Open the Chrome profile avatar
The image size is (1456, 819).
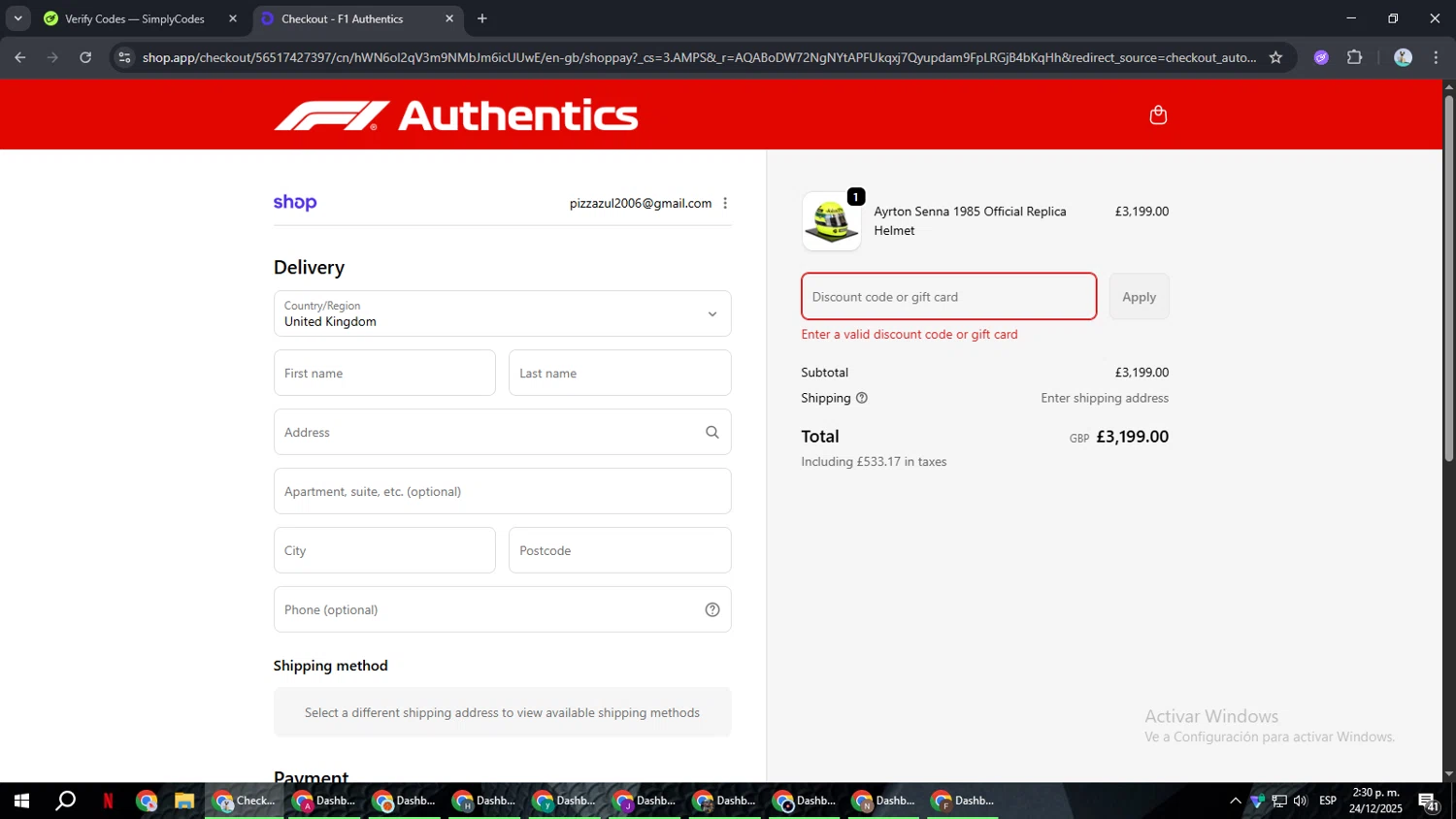tap(1403, 57)
